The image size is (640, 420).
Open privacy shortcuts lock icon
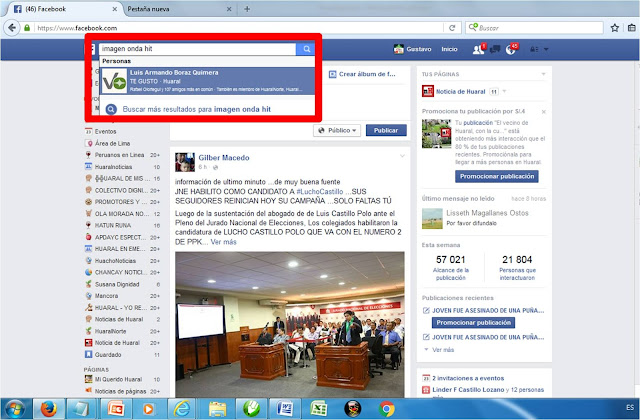click(534, 49)
